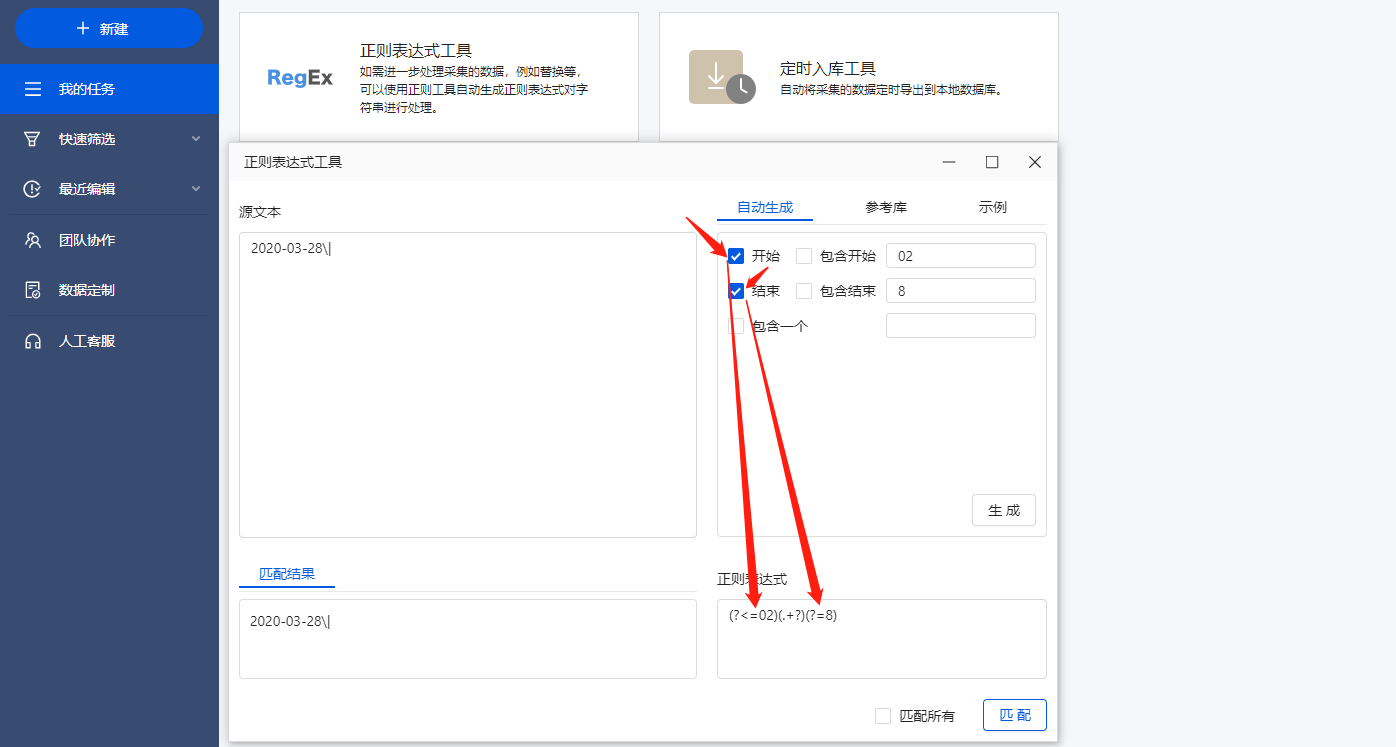Viewport: 1396px width, 747px height.
Task: Expand the 最近编辑 chevron
Action: click(196, 189)
